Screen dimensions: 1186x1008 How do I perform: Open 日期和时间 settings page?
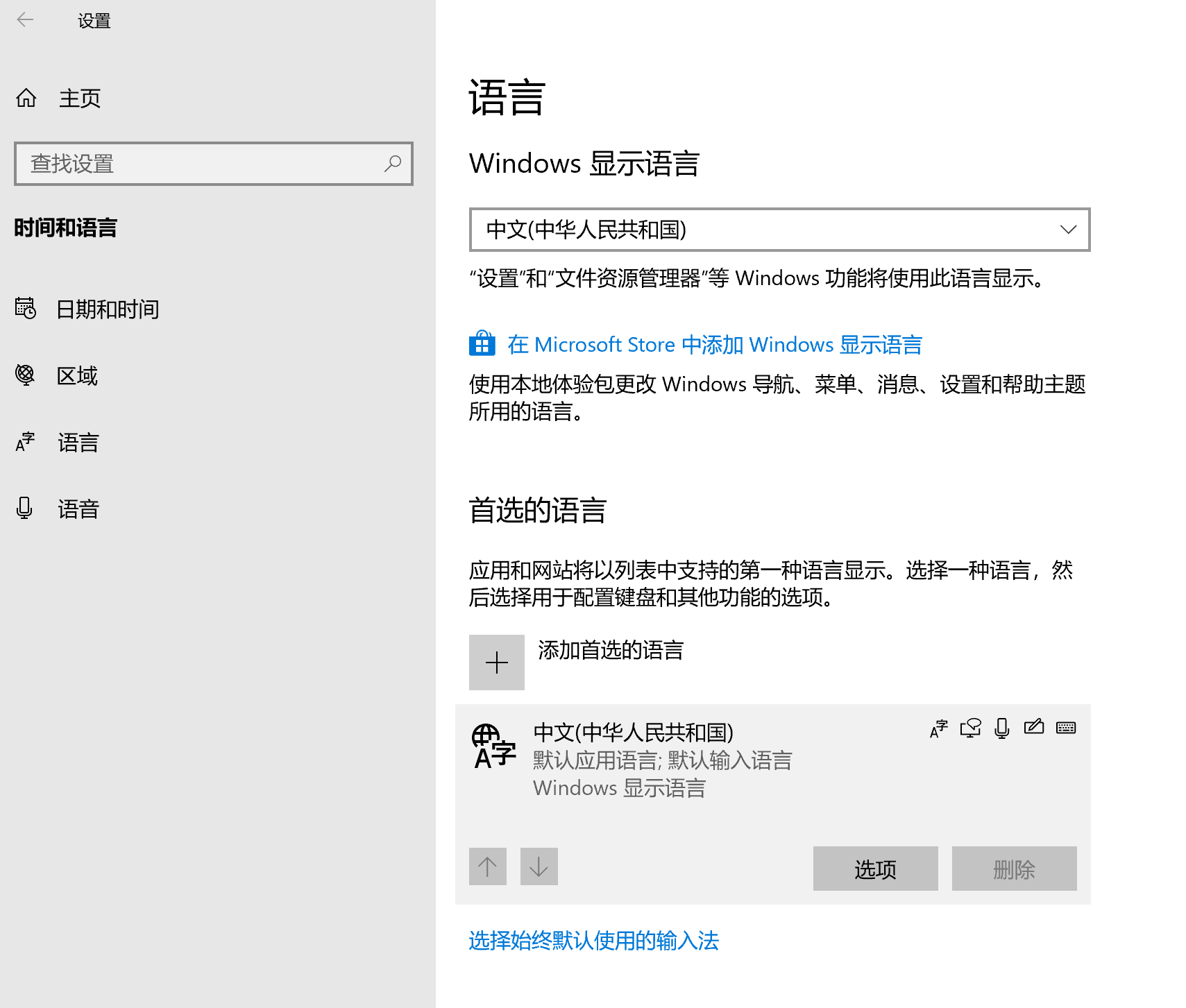[108, 309]
